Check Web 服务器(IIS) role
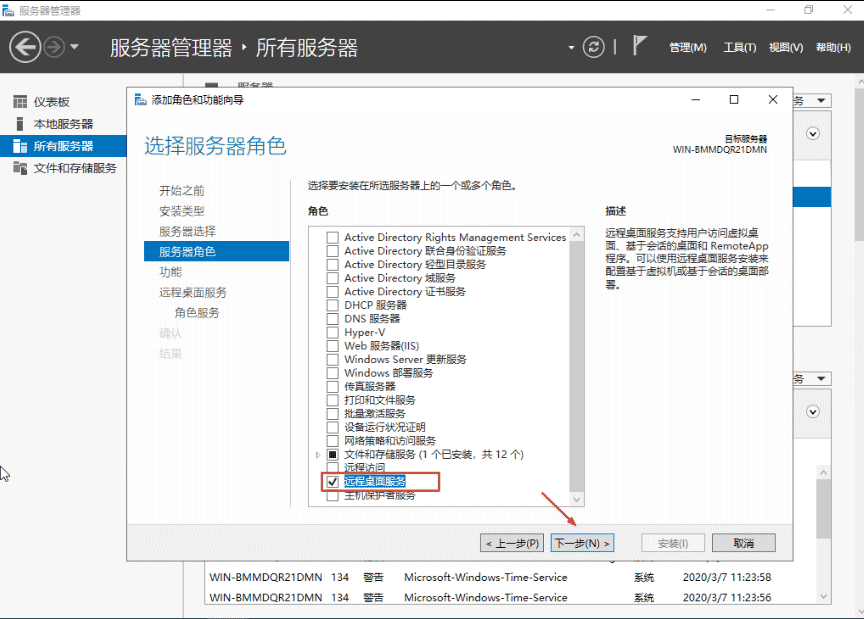864x619 pixels. click(332, 346)
